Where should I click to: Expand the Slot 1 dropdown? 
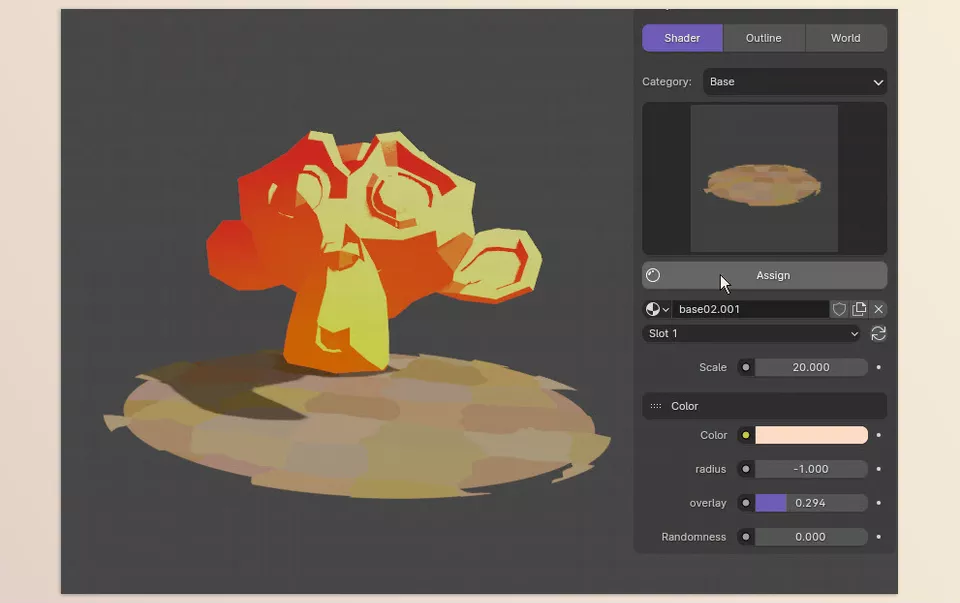point(750,333)
